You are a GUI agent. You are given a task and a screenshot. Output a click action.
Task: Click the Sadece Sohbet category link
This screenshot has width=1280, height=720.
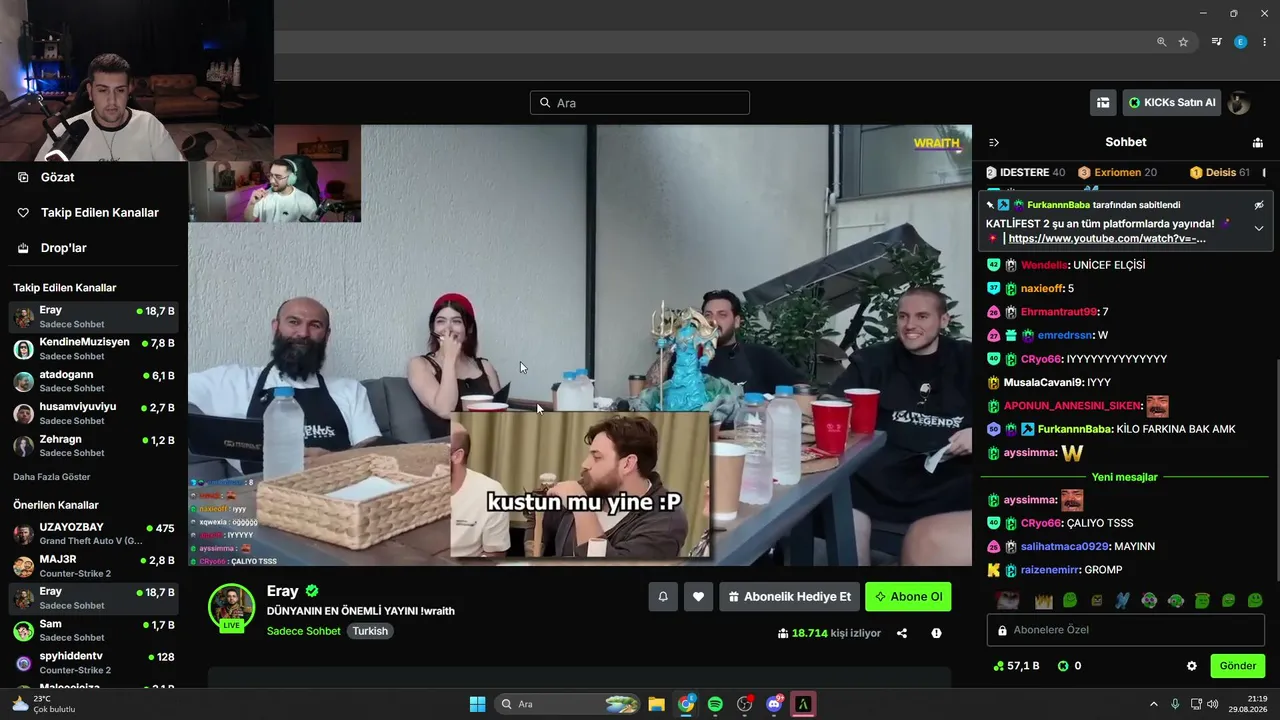tap(304, 631)
